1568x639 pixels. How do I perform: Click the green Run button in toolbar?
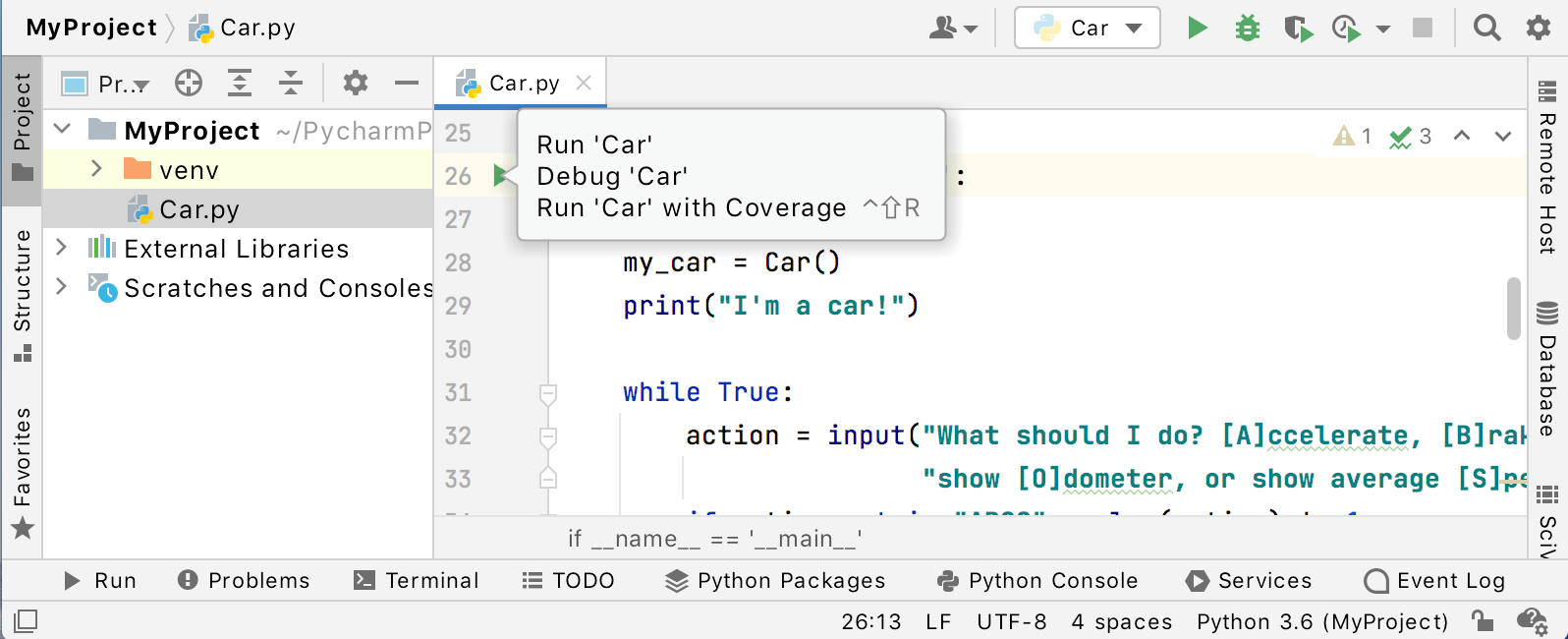(1197, 28)
